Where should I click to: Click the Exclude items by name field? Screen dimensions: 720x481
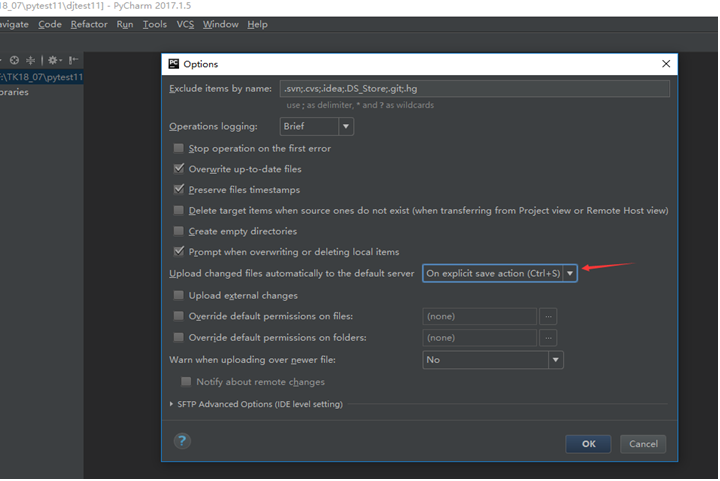click(x=475, y=89)
